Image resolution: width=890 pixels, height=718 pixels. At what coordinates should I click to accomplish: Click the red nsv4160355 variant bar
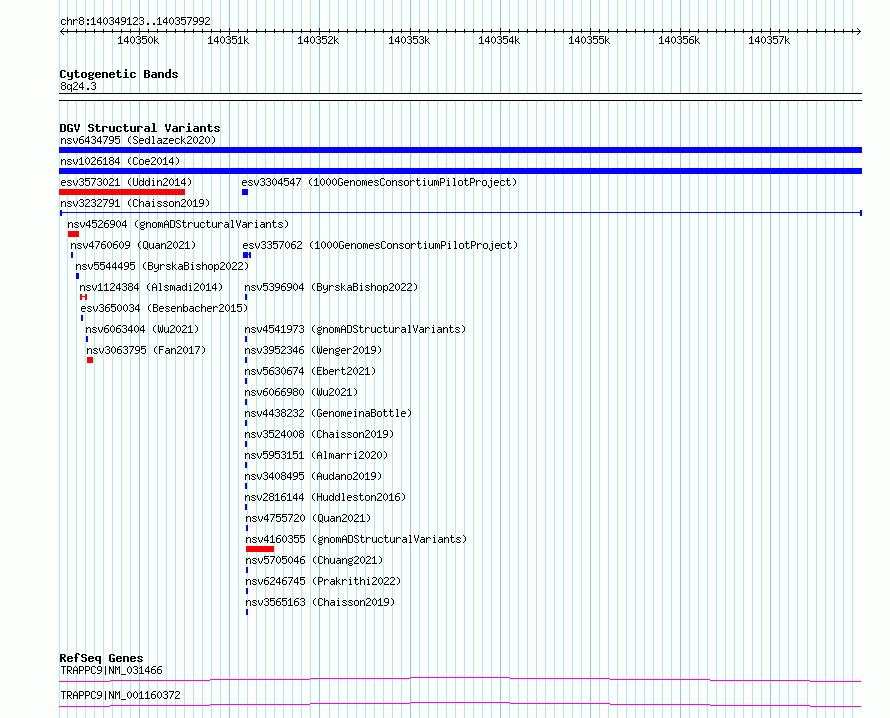(x=260, y=549)
